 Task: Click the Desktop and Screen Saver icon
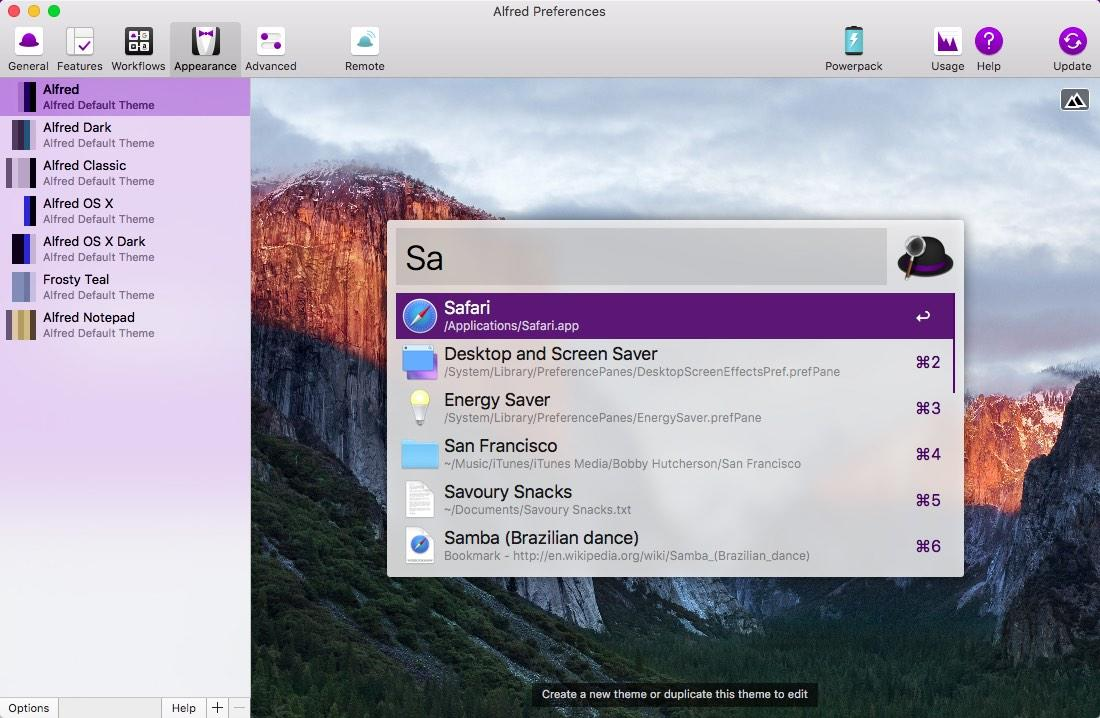(x=420, y=362)
